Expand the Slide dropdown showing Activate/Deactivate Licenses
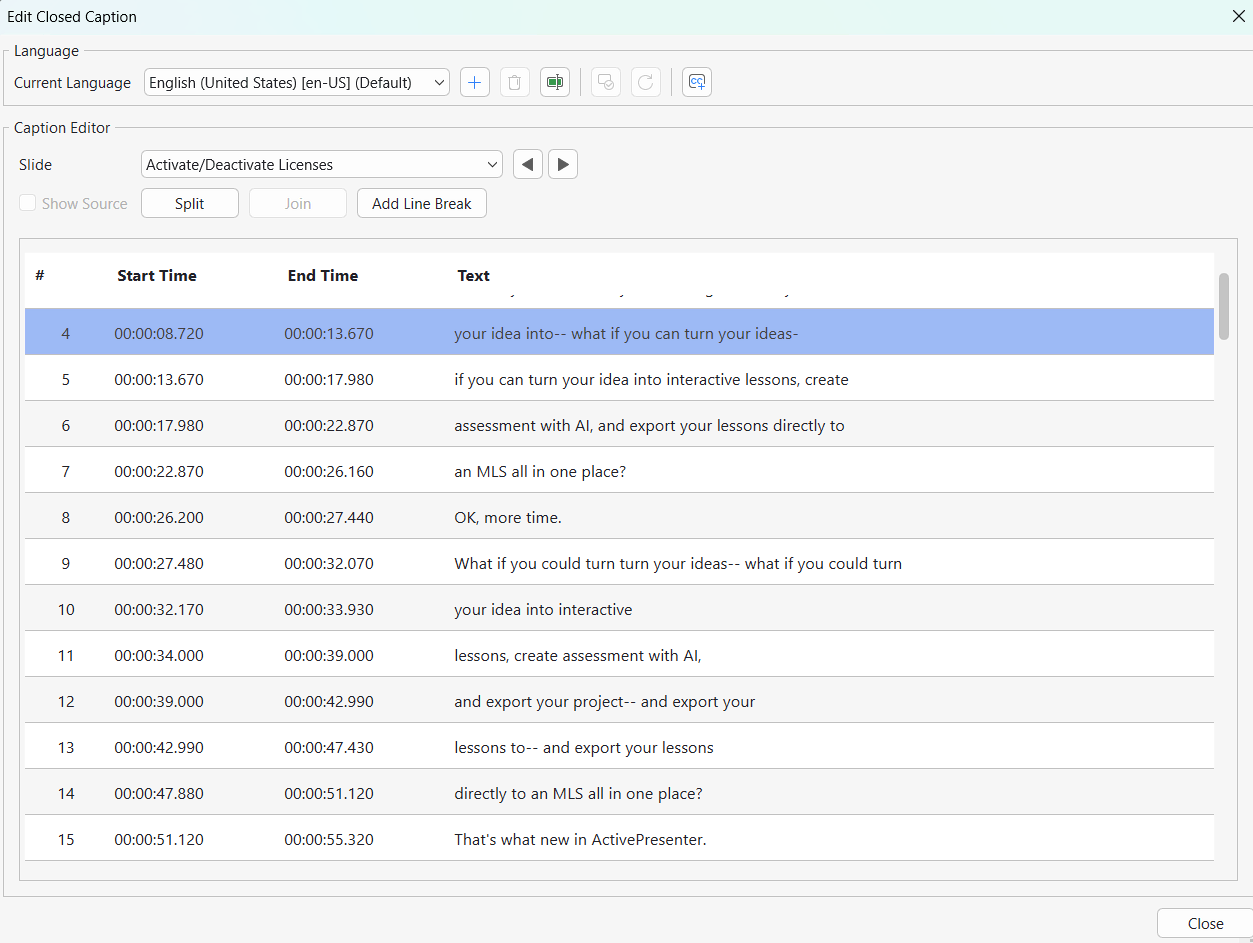Screen dimensions: 1253x943 coord(322,165)
